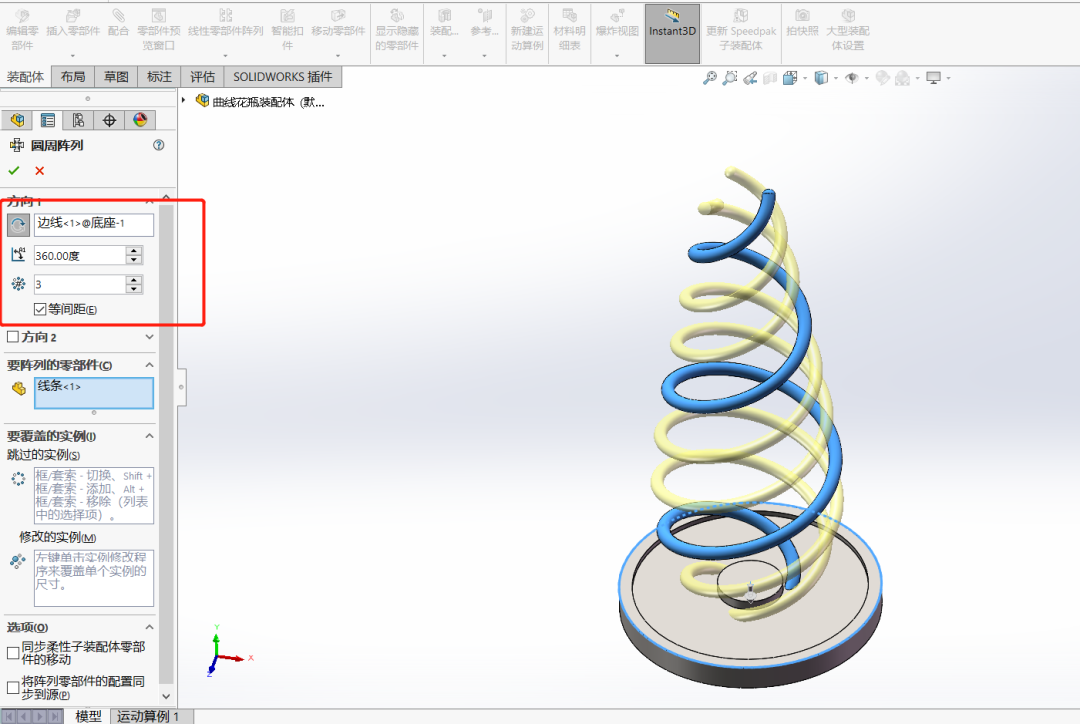Collapse the 要阵列的零部件 section
Image resolution: width=1080 pixels, height=724 pixels.
150,366
